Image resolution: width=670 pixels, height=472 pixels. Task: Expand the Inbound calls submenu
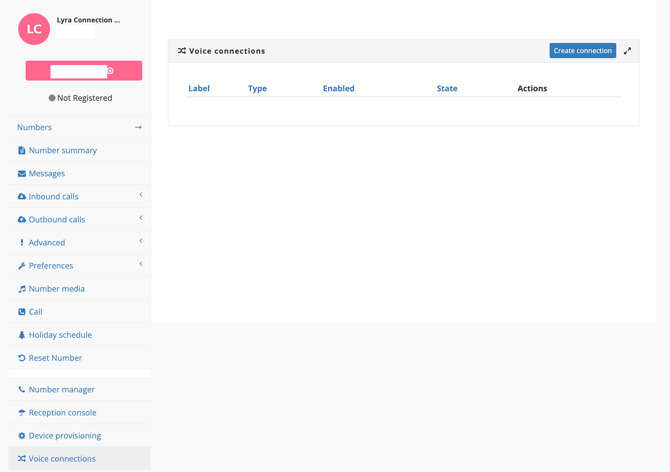[x=141, y=195]
